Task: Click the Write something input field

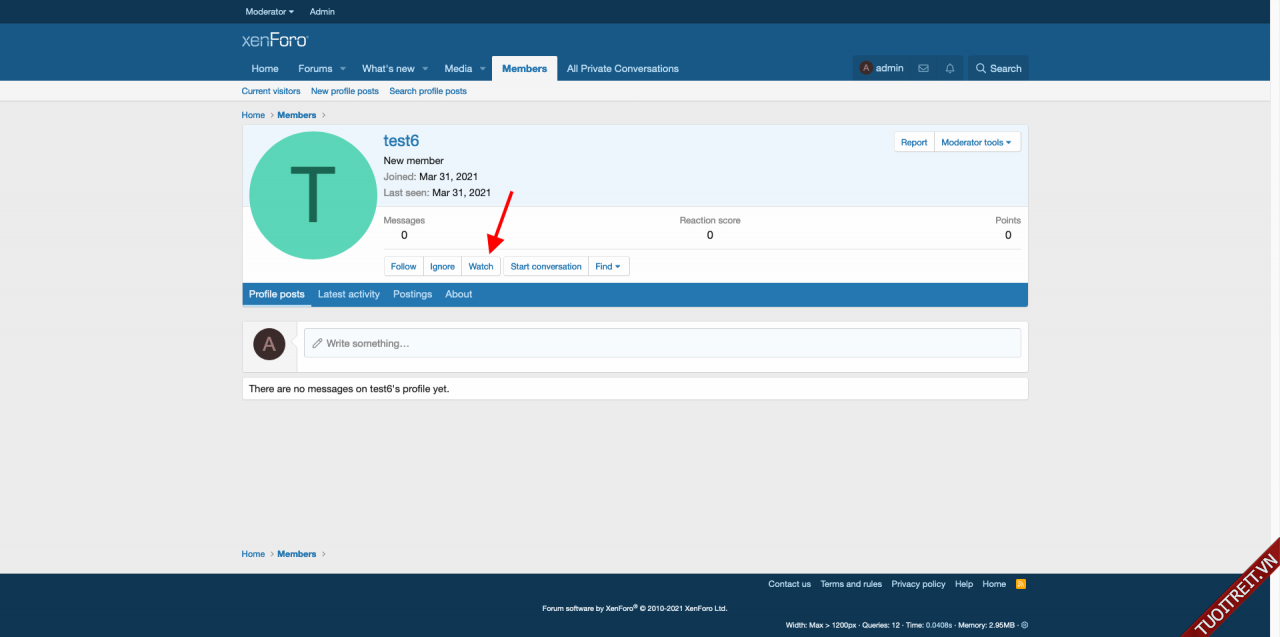Action: [662, 343]
